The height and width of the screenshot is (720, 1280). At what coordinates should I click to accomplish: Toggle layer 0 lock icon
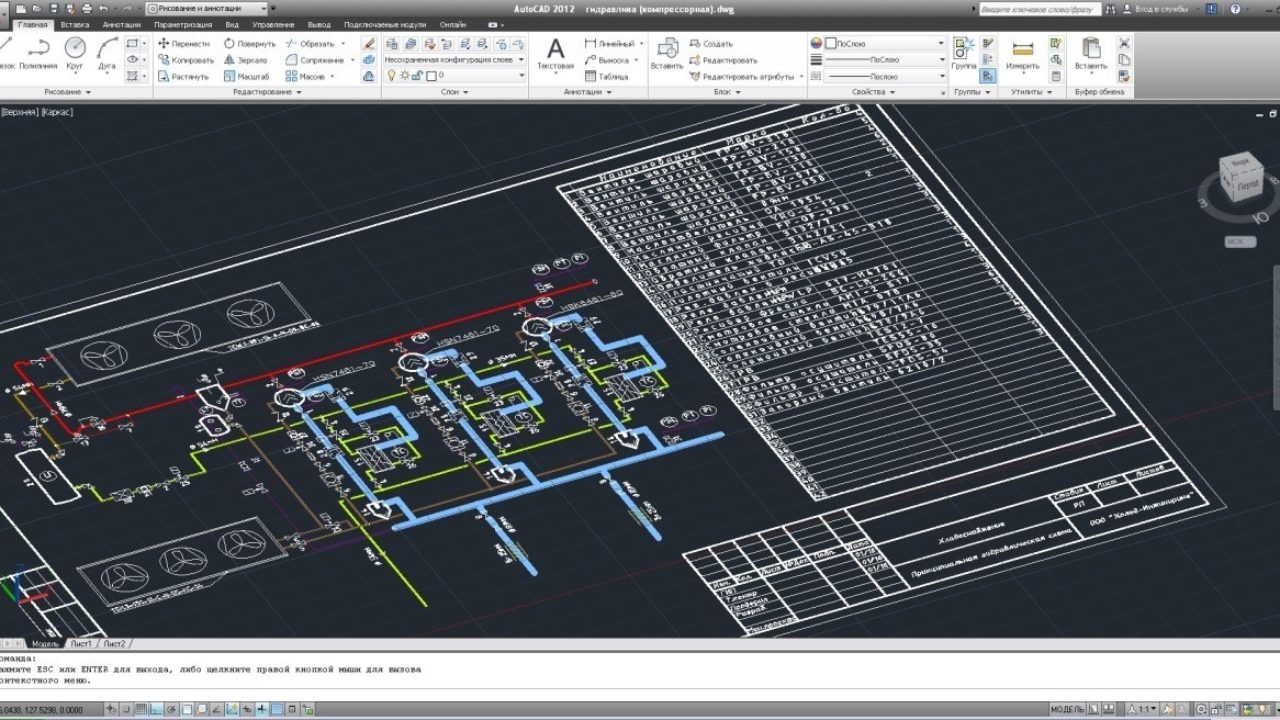pos(416,76)
